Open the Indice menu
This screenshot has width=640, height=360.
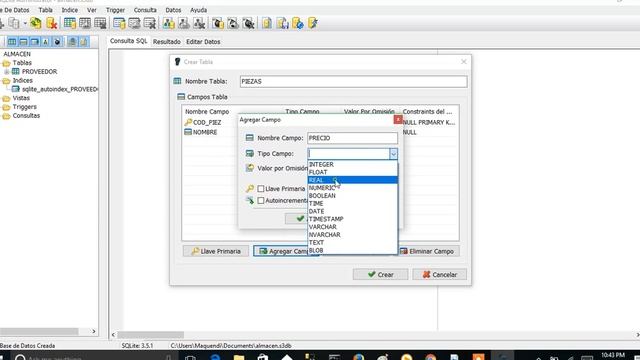coord(70,10)
